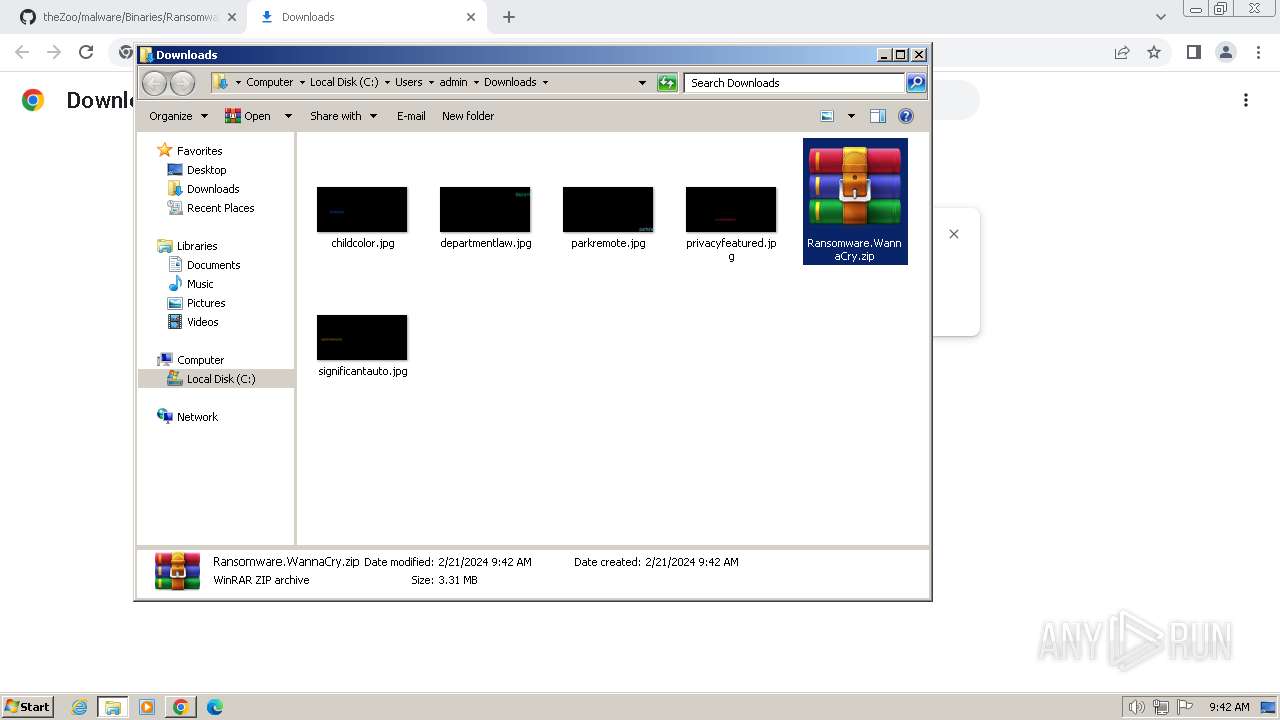This screenshot has height=720, width=1280.
Task: Create a New folder
Action: [468, 116]
